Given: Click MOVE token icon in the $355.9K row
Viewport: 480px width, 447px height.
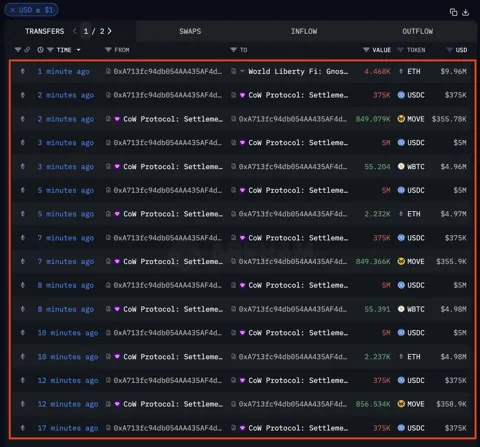Looking at the screenshot, I should pyautogui.click(x=401, y=261).
